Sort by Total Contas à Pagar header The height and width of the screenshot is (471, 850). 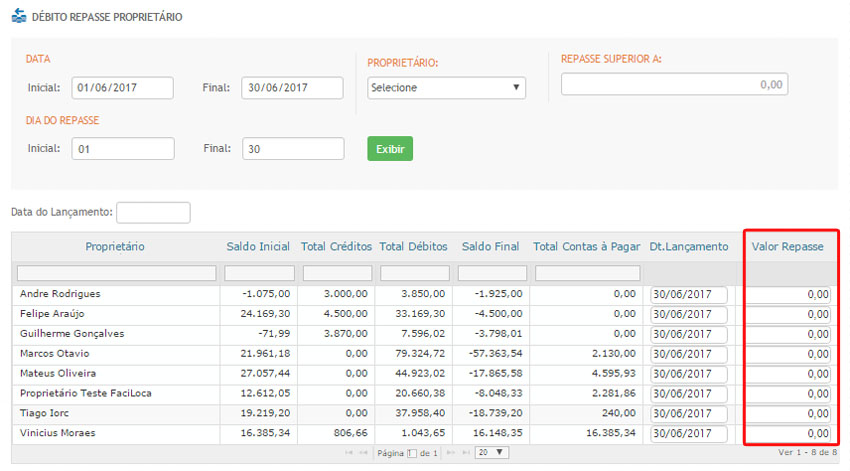click(586, 246)
